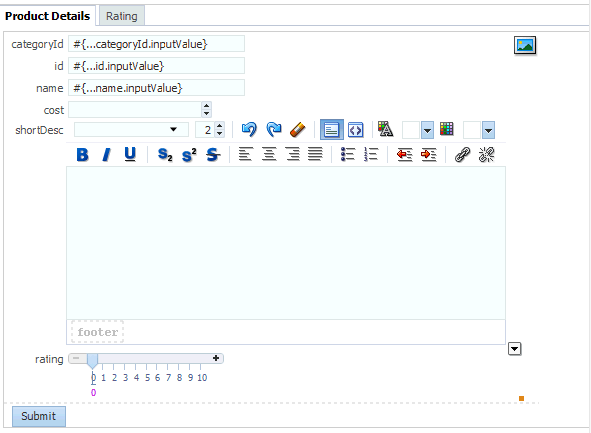This screenshot has width=591, height=433.
Task: Center align text
Action: (x=269, y=154)
